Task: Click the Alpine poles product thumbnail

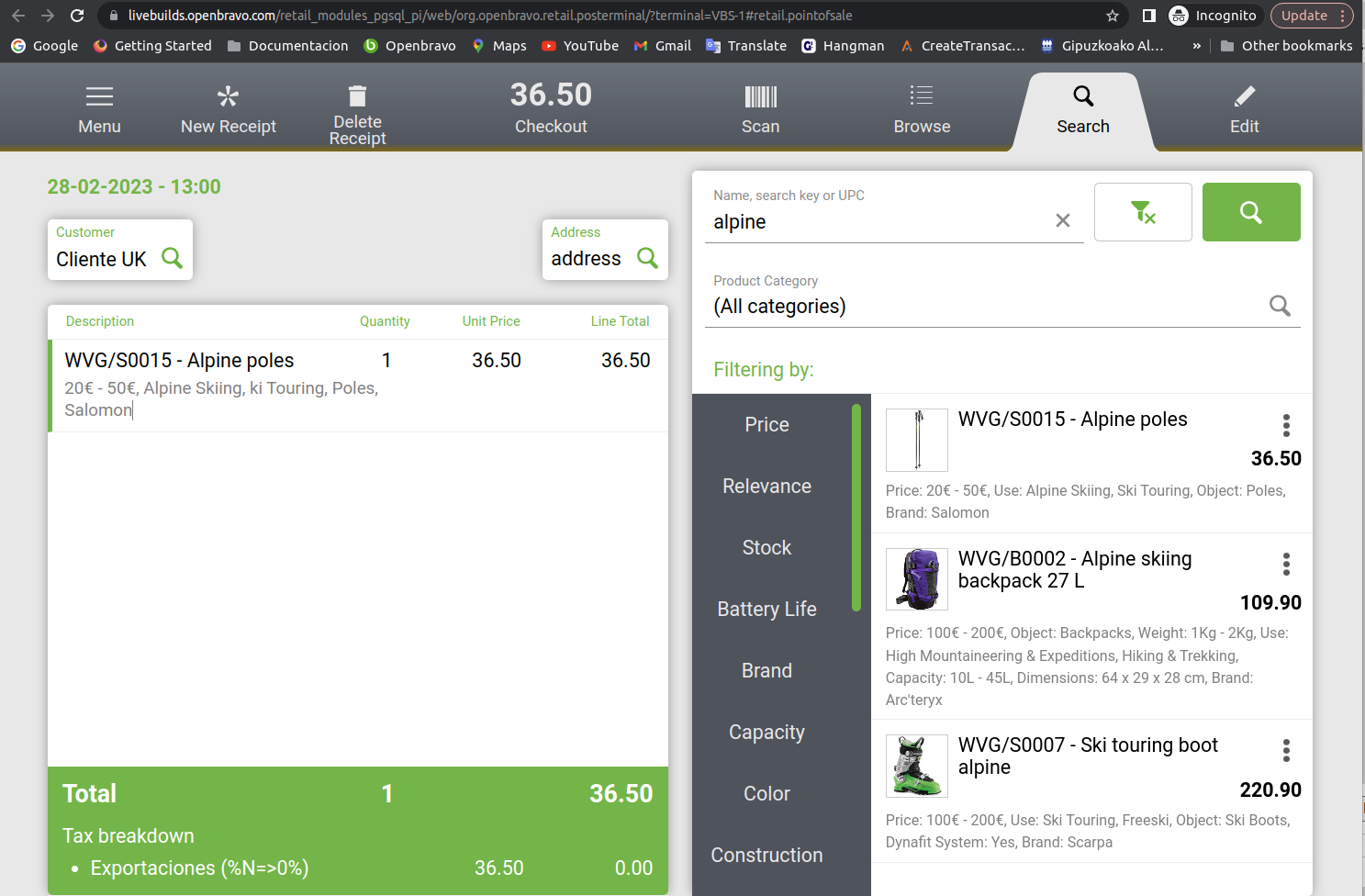Action: (x=916, y=440)
